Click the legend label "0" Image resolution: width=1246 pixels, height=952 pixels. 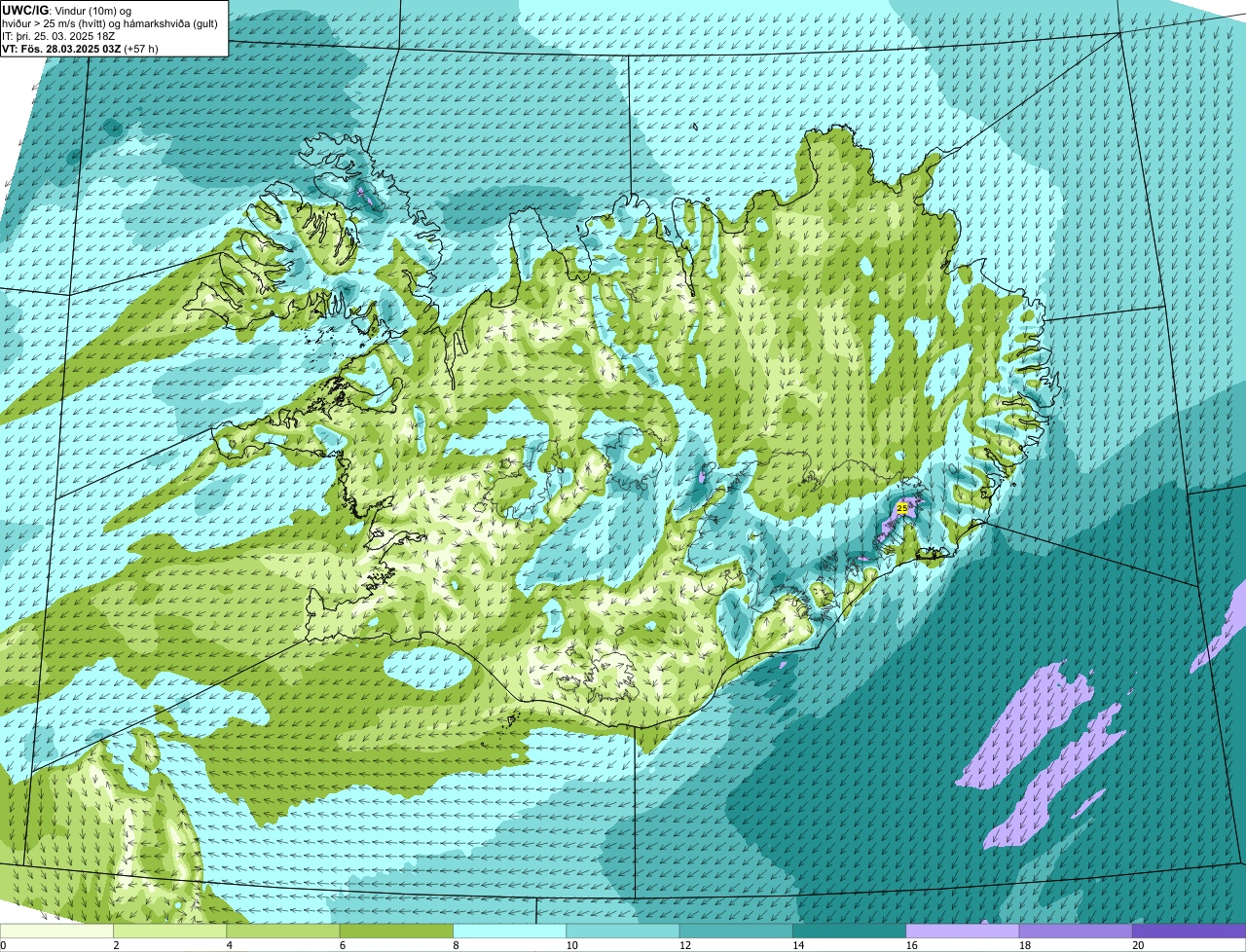[3, 945]
